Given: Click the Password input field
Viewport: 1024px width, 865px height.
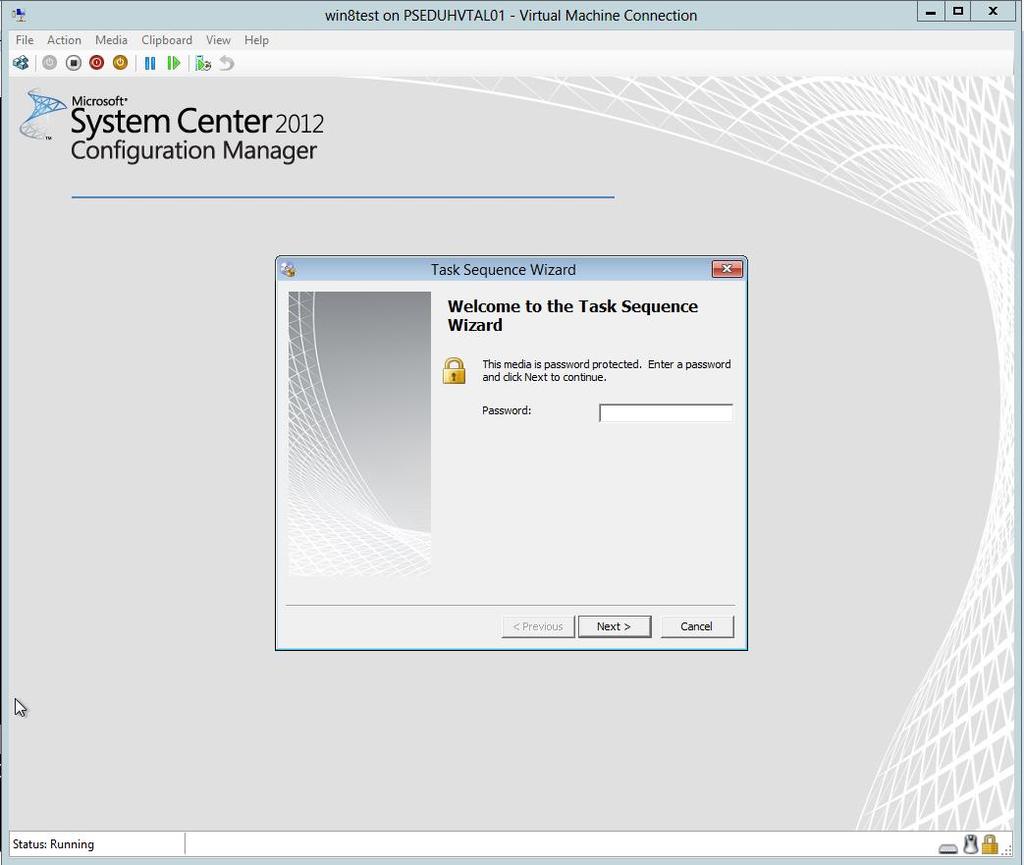Looking at the screenshot, I should pos(665,413).
